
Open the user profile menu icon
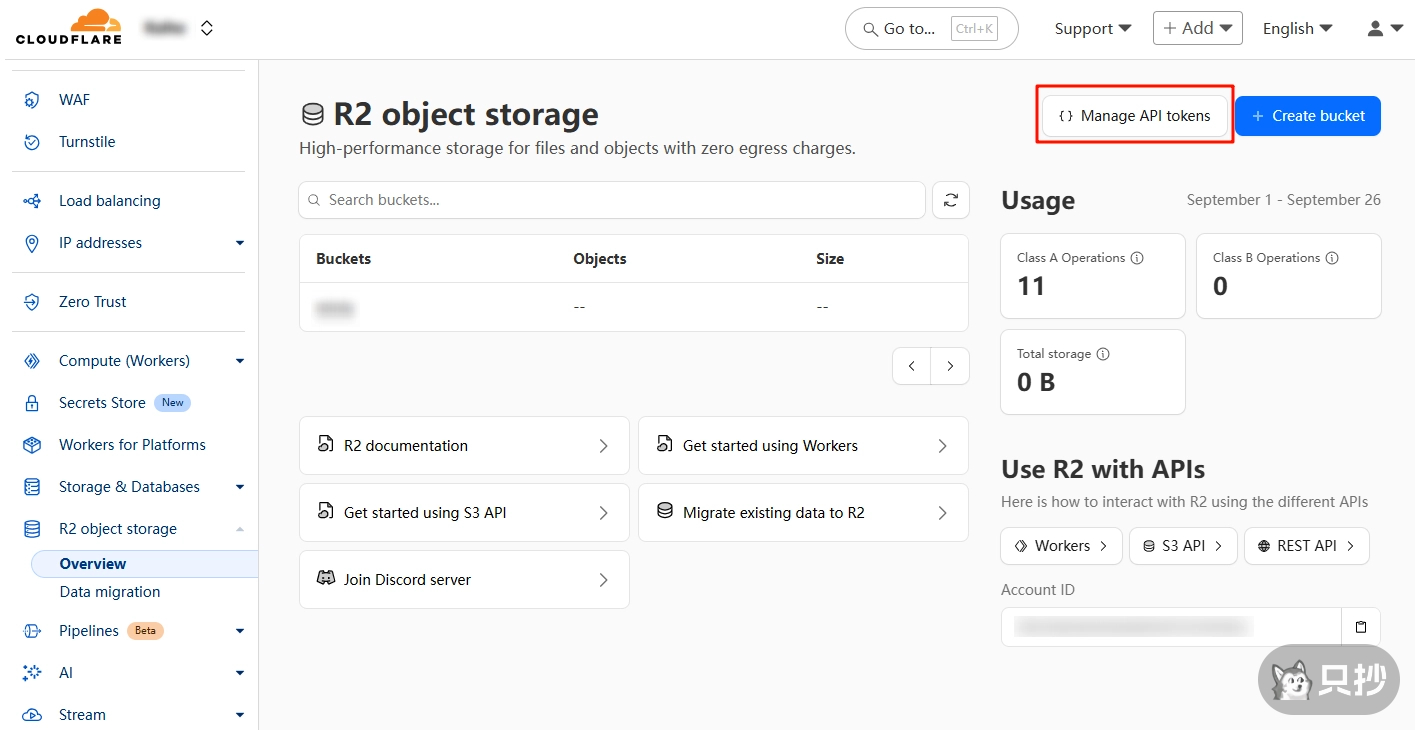tap(1385, 29)
